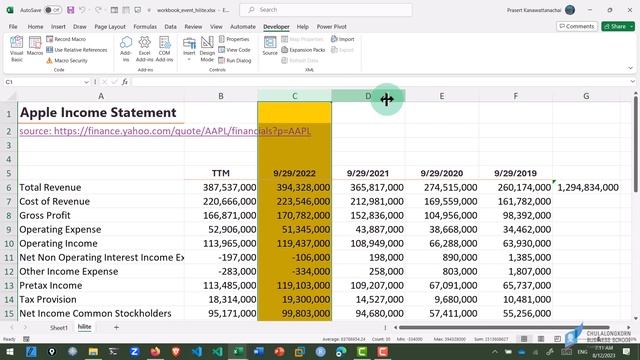Open Visual Studio Code from taskbar
The width and height of the screenshot is (640, 360).
click(197, 351)
